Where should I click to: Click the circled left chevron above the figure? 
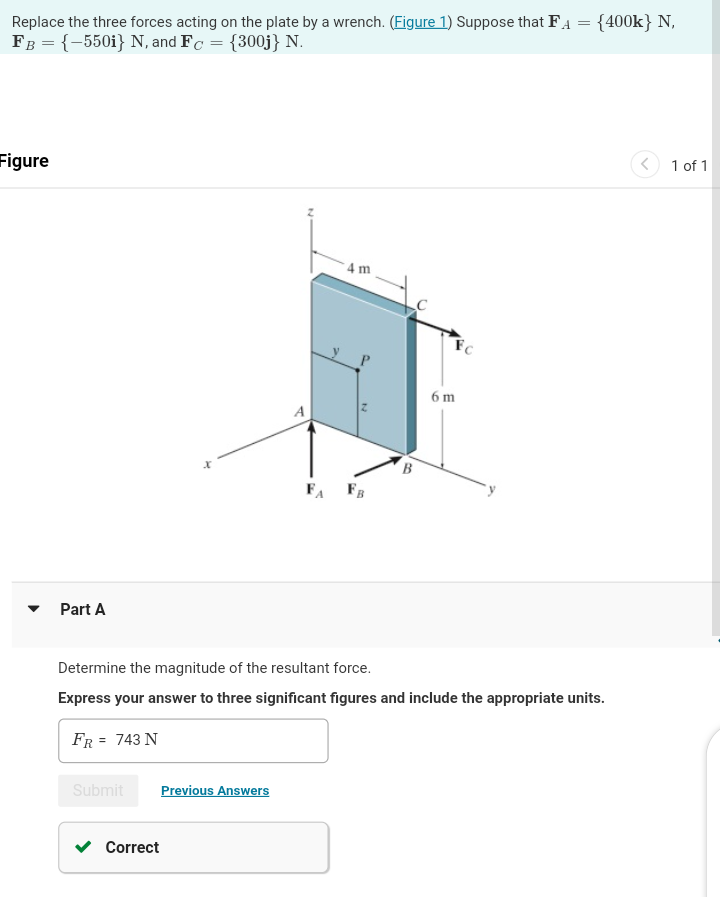point(647,165)
